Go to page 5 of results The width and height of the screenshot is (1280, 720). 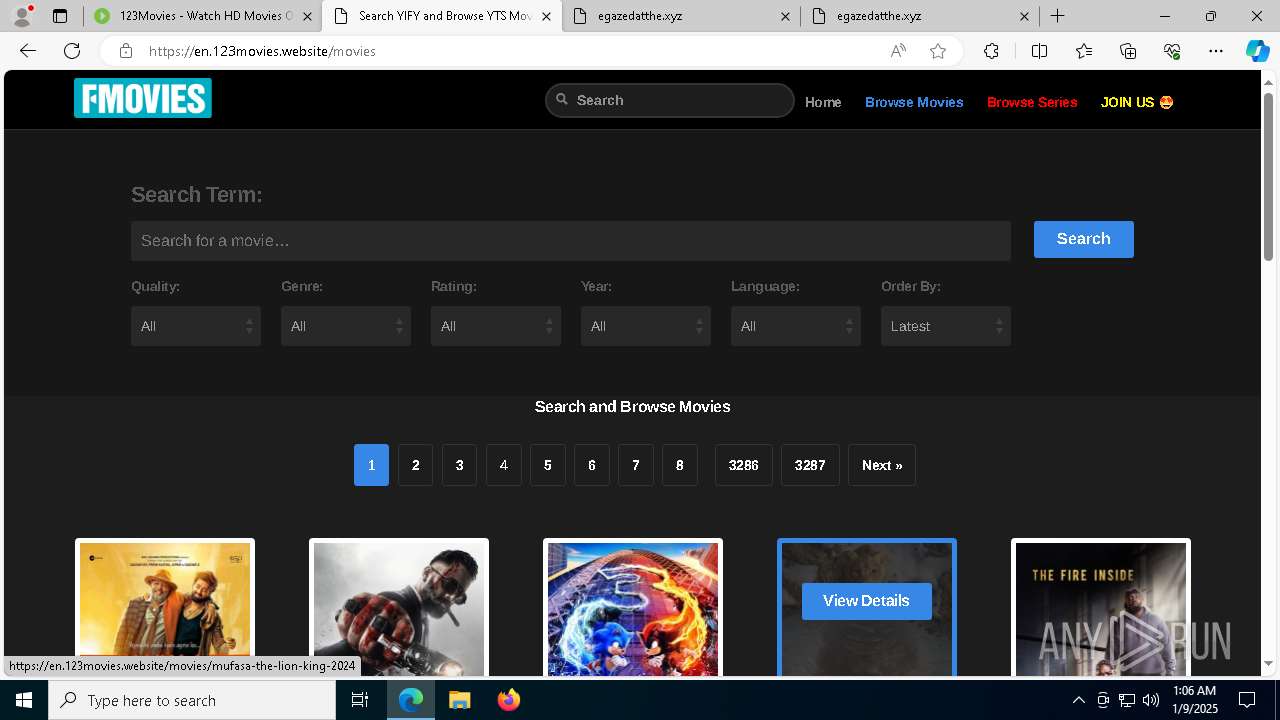coord(547,465)
